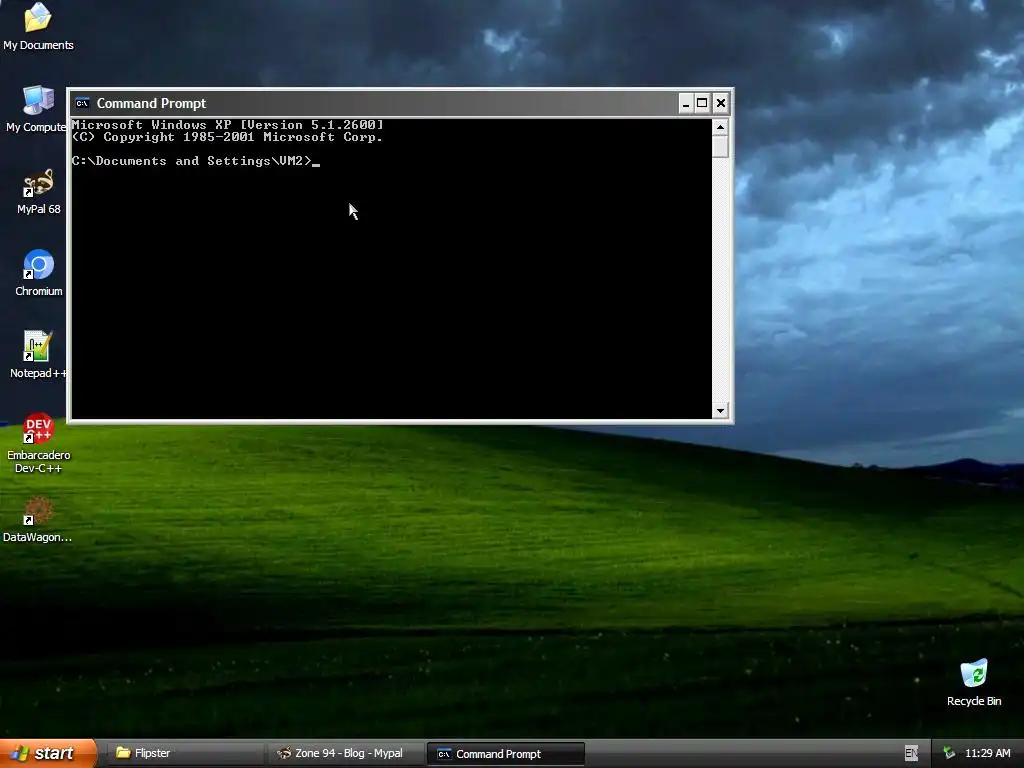Maximize the Command Prompt window
Image resolution: width=1024 pixels, height=768 pixels.
tap(703, 103)
